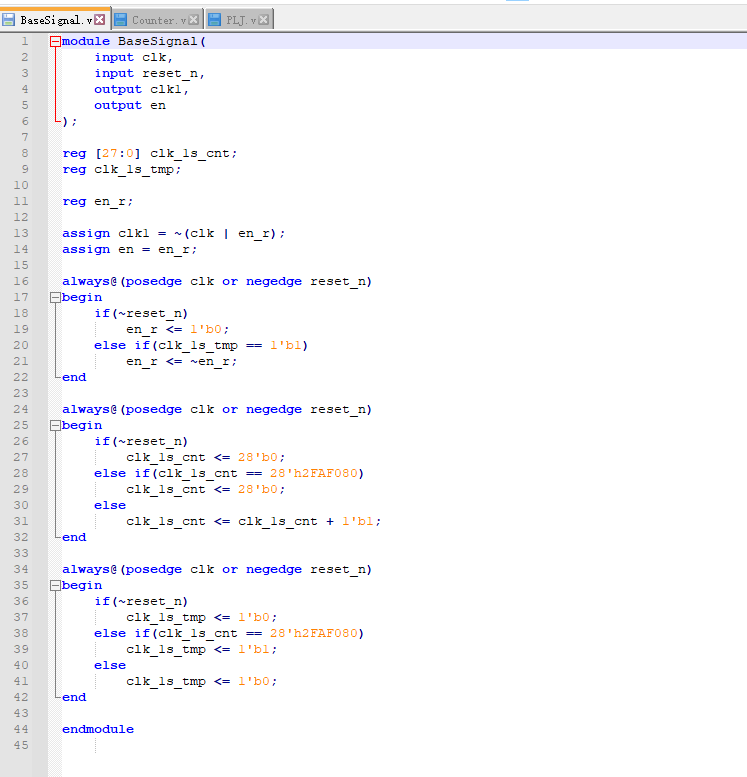The width and height of the screenshot is (747, 777).
Task: Click 'assign en = en_r;' line
Action: click(130, 249)
